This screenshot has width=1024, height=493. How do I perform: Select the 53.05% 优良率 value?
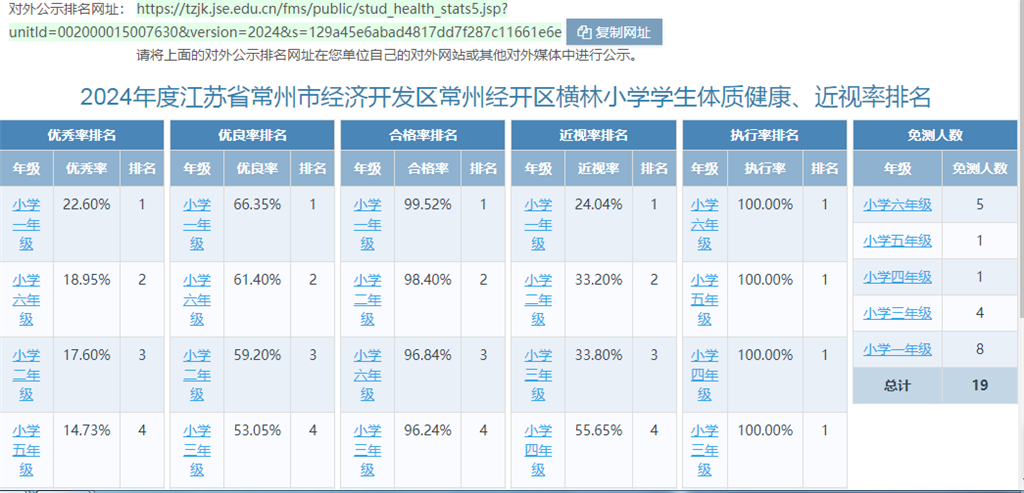[257, 430]
